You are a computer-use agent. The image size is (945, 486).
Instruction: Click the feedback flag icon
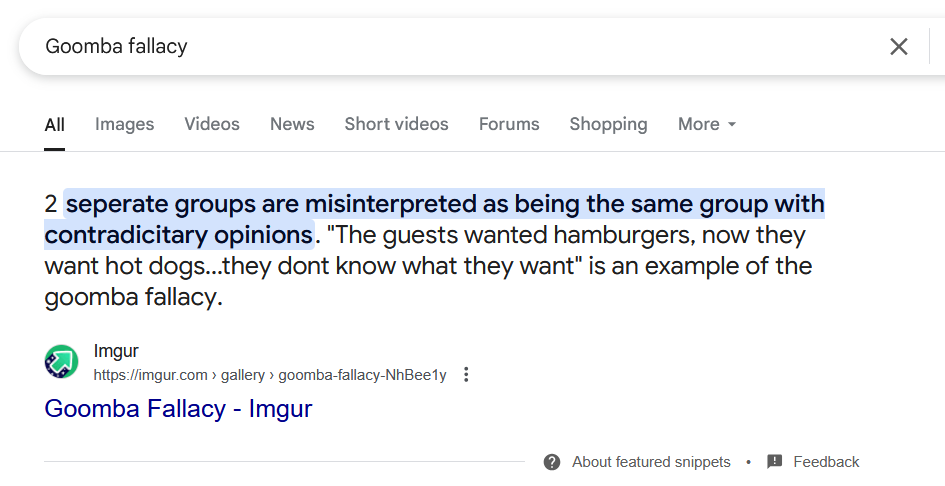point(774,462)
